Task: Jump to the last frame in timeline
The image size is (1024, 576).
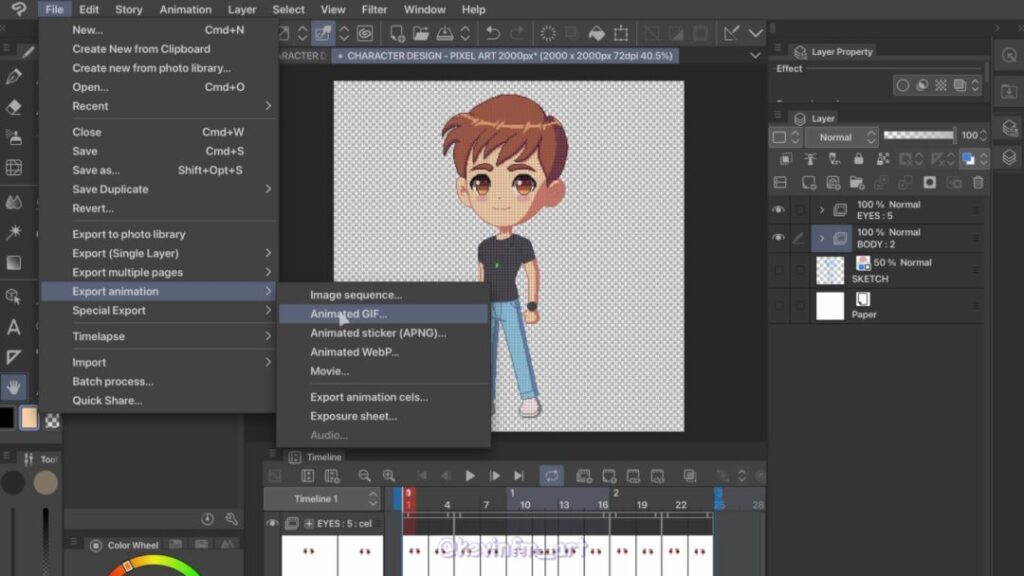Action: coord(518,476)
